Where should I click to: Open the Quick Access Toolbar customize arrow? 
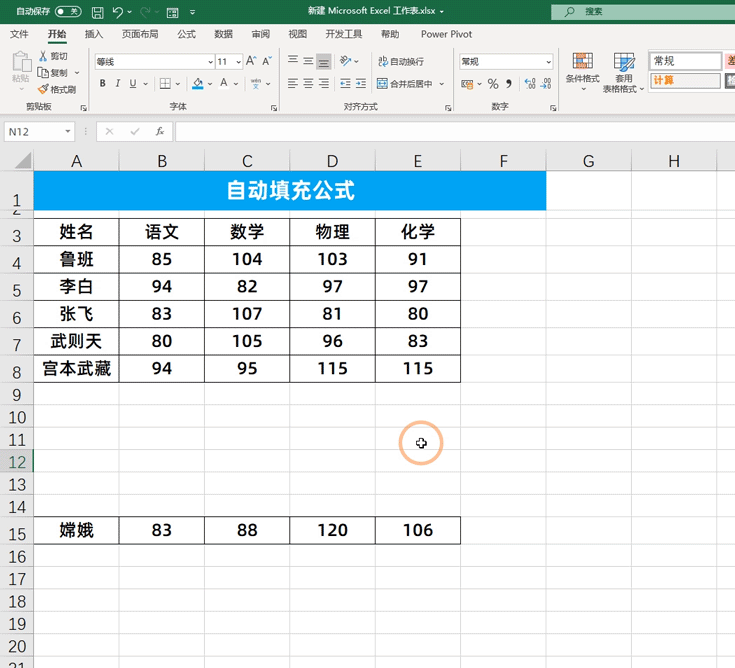click(x=192, y=13)
